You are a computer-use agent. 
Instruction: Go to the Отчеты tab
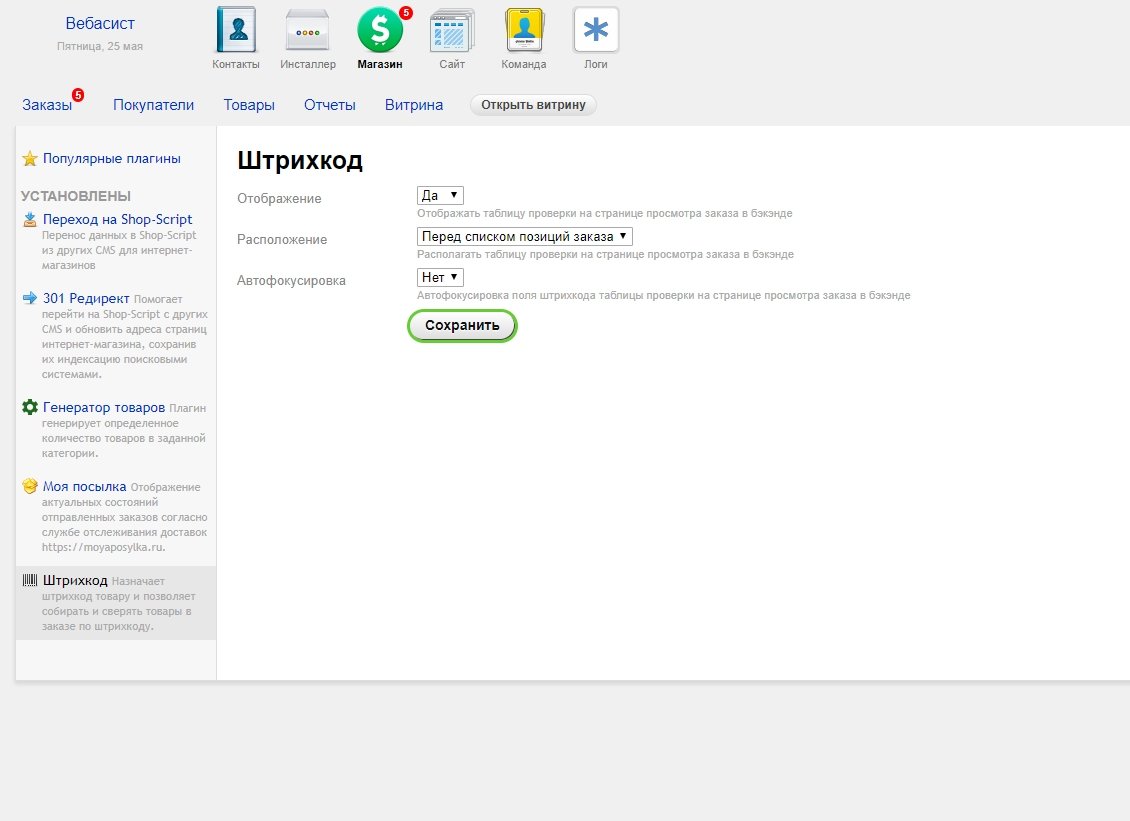[x=329, y=105]
